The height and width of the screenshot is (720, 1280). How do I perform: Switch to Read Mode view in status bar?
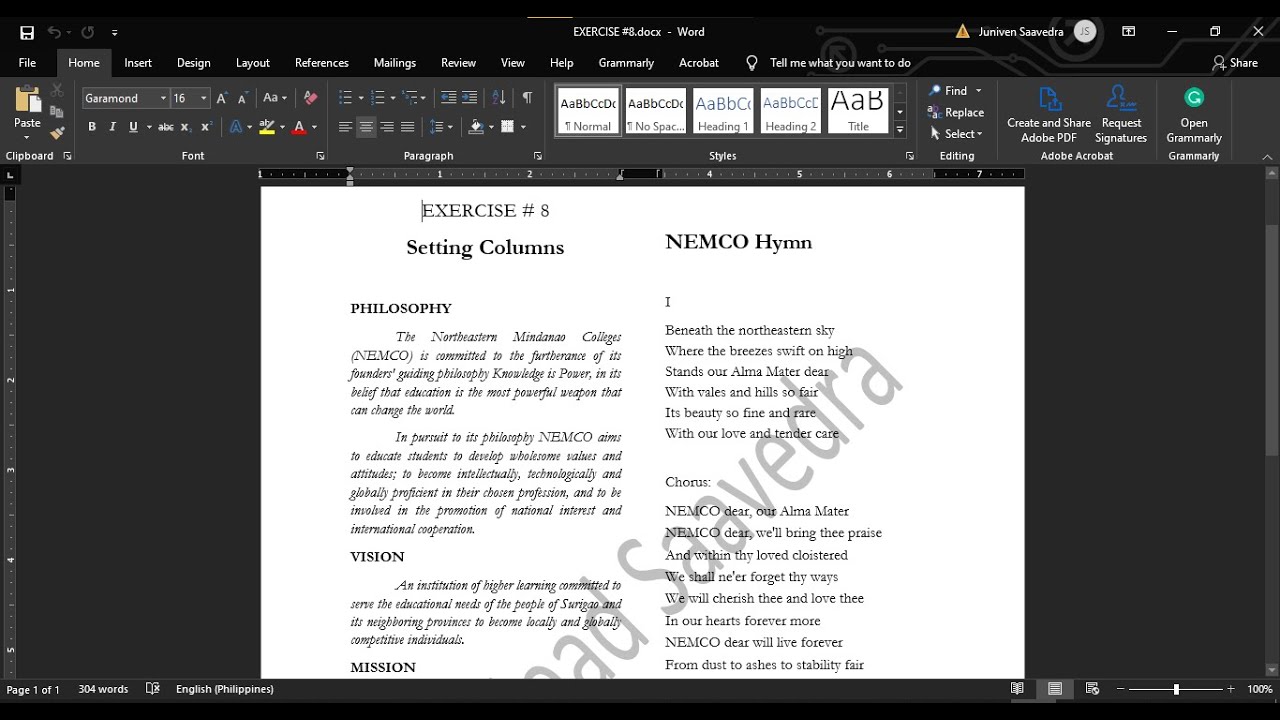[1017, 689]
